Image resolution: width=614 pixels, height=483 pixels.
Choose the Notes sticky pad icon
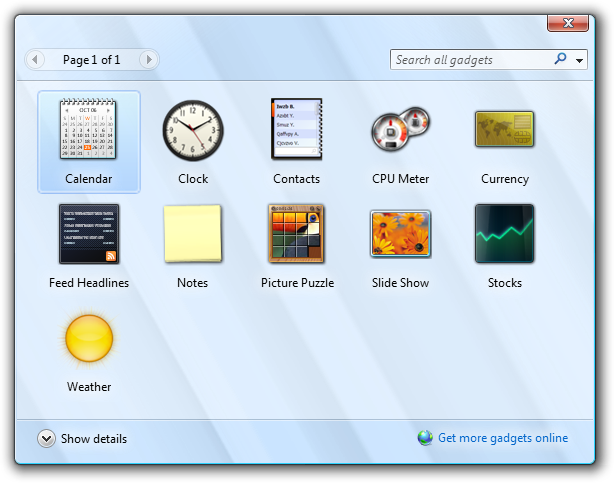click(x=193, y=233)
